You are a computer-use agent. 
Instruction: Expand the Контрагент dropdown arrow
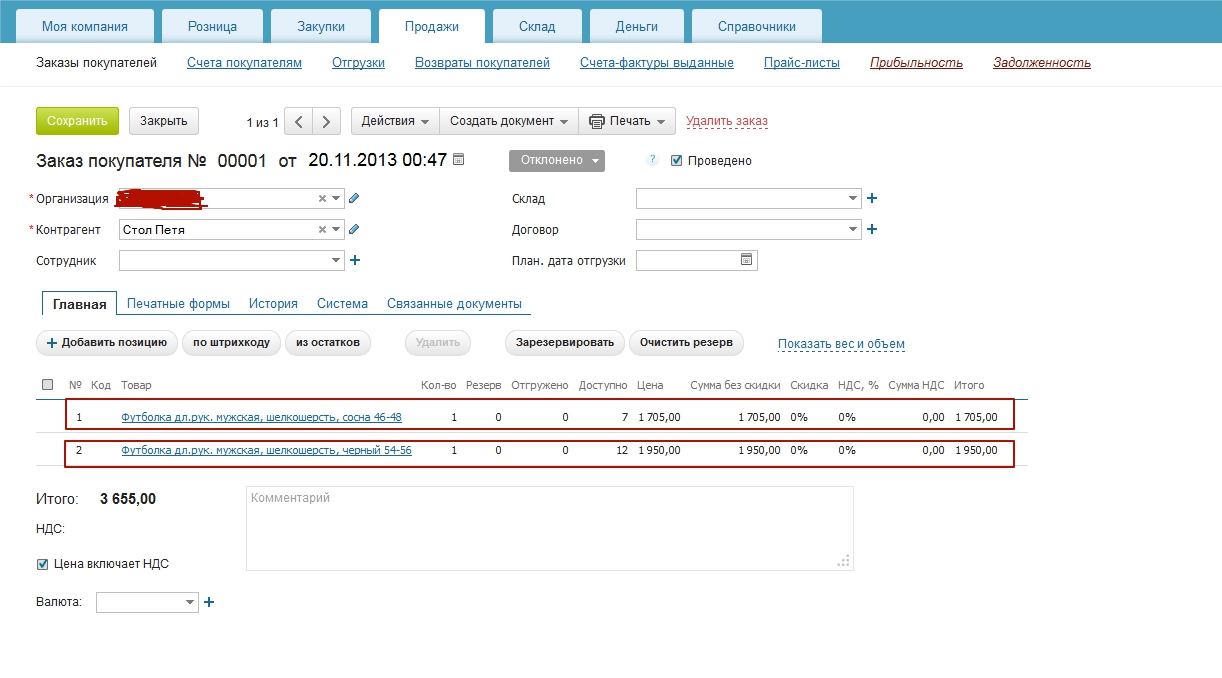[336, 229]
